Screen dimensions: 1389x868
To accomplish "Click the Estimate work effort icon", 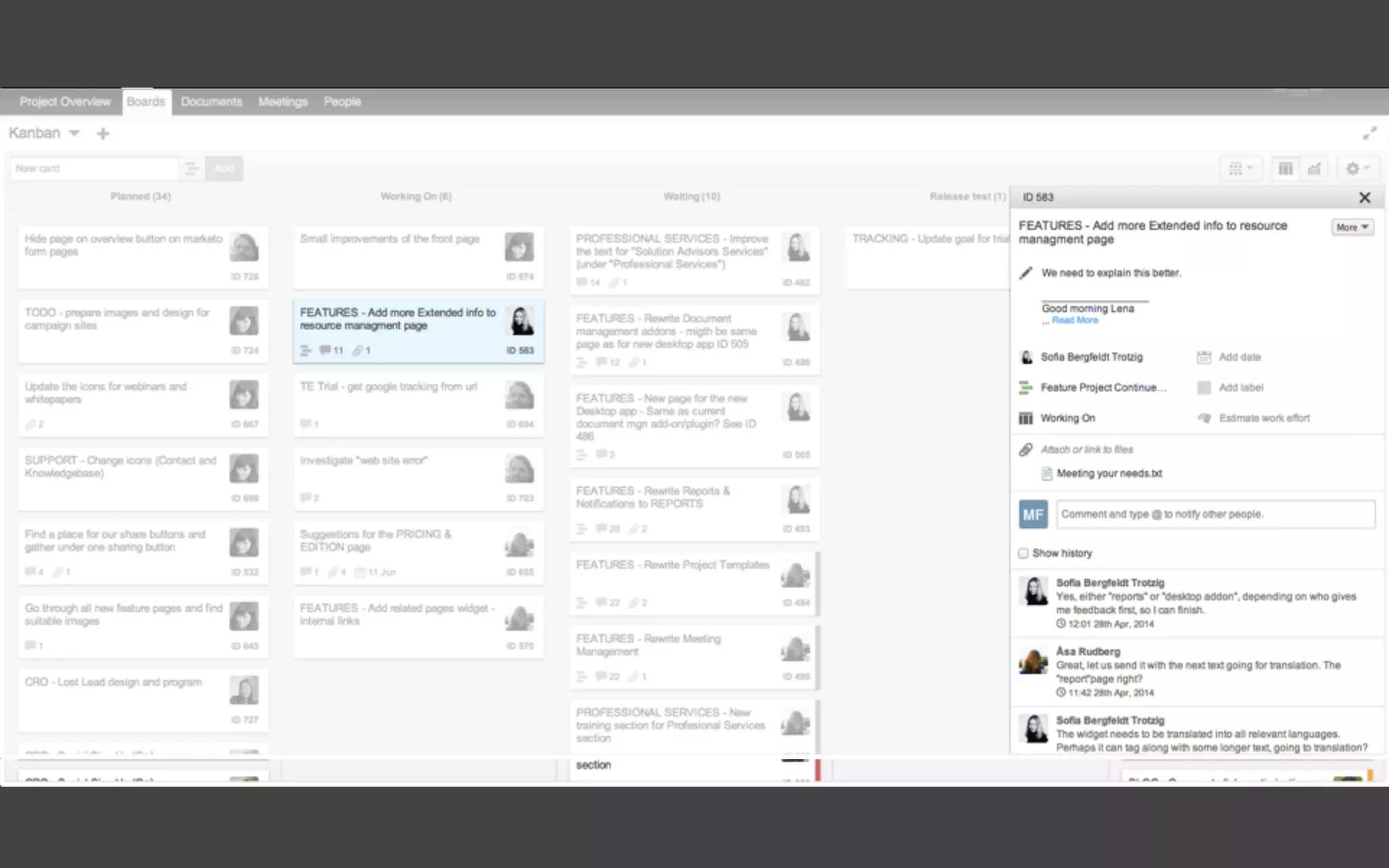I will pos(1204,418).
